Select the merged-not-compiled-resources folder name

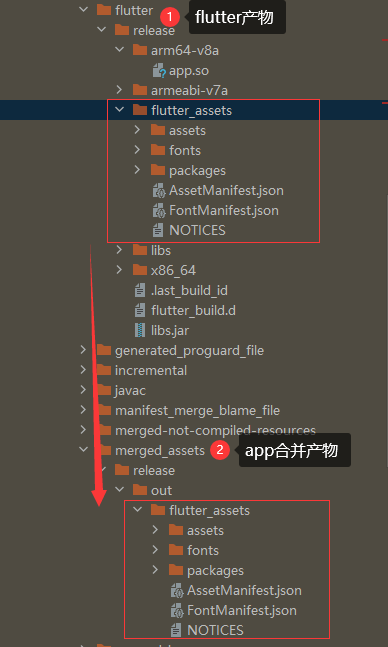[215, 430]
